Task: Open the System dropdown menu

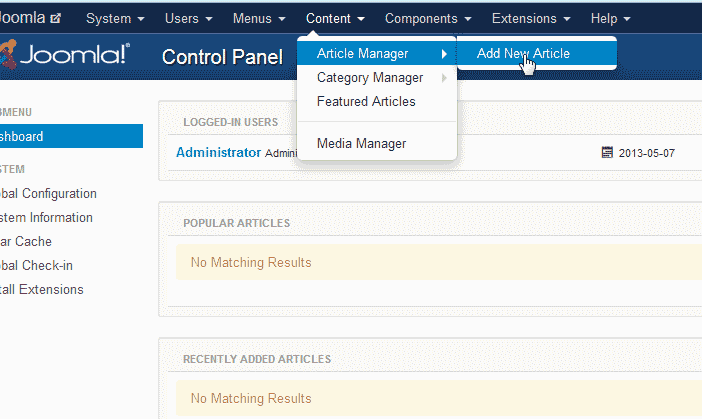Action: 115,19
